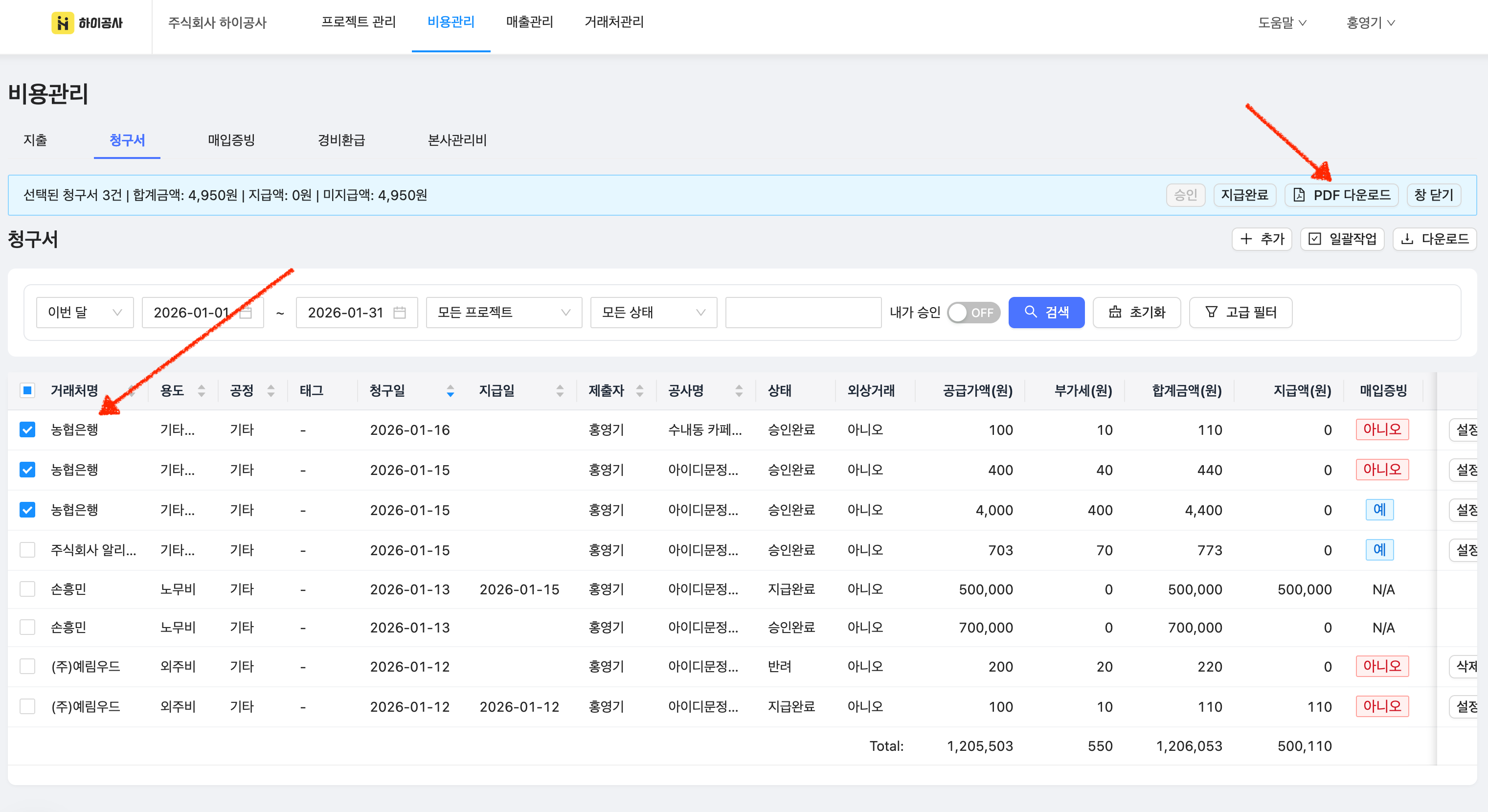The height and width of the screenshot is (812, 1488).
Task: Click the 청구일 column sort arrows
Action: click(450, 391)
